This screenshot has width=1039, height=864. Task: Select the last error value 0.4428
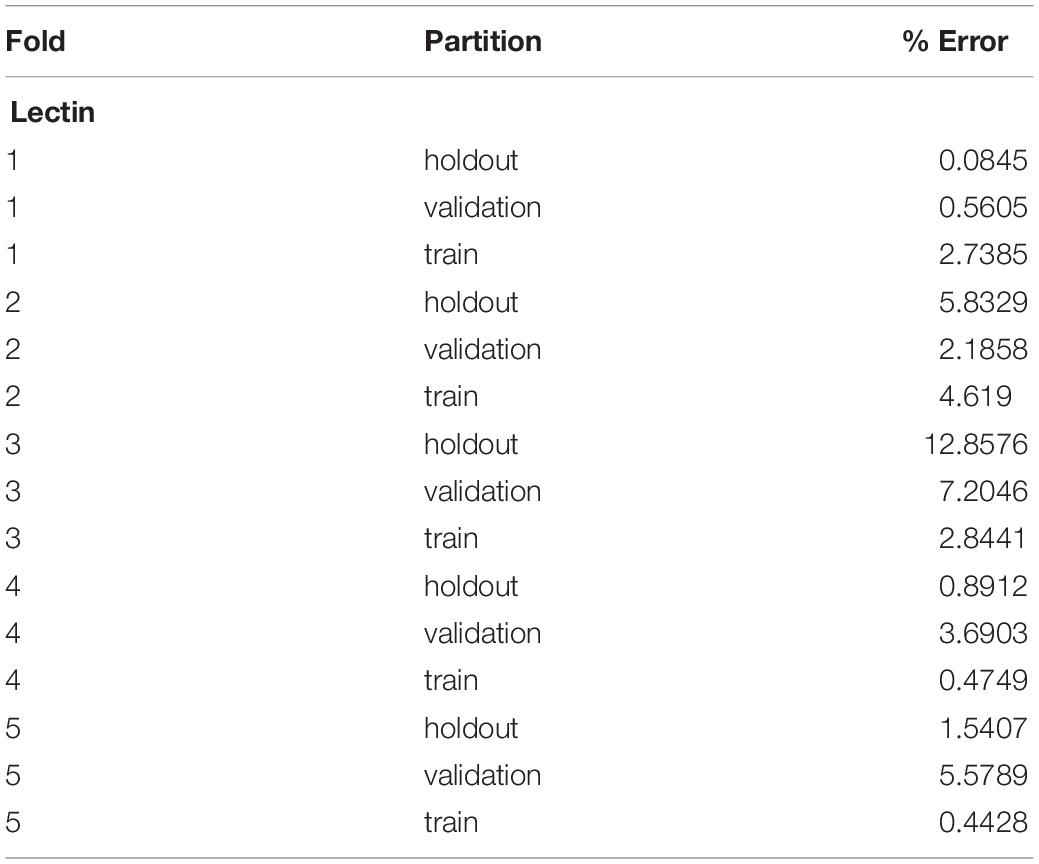[x=983, y=822]
